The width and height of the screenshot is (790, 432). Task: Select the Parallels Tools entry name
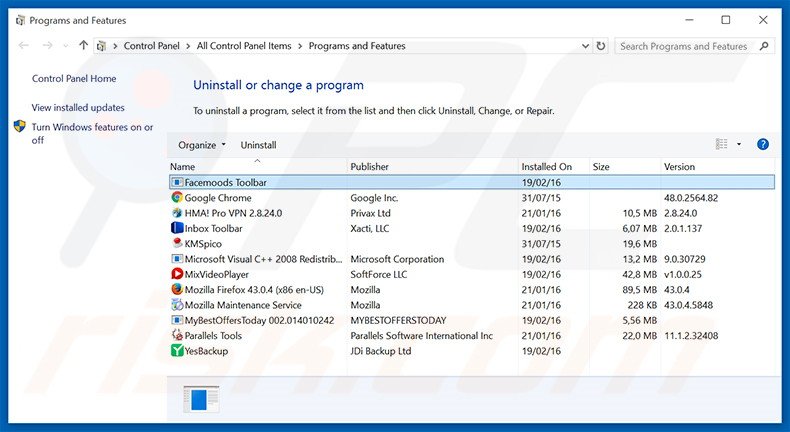tap(213, 336)
